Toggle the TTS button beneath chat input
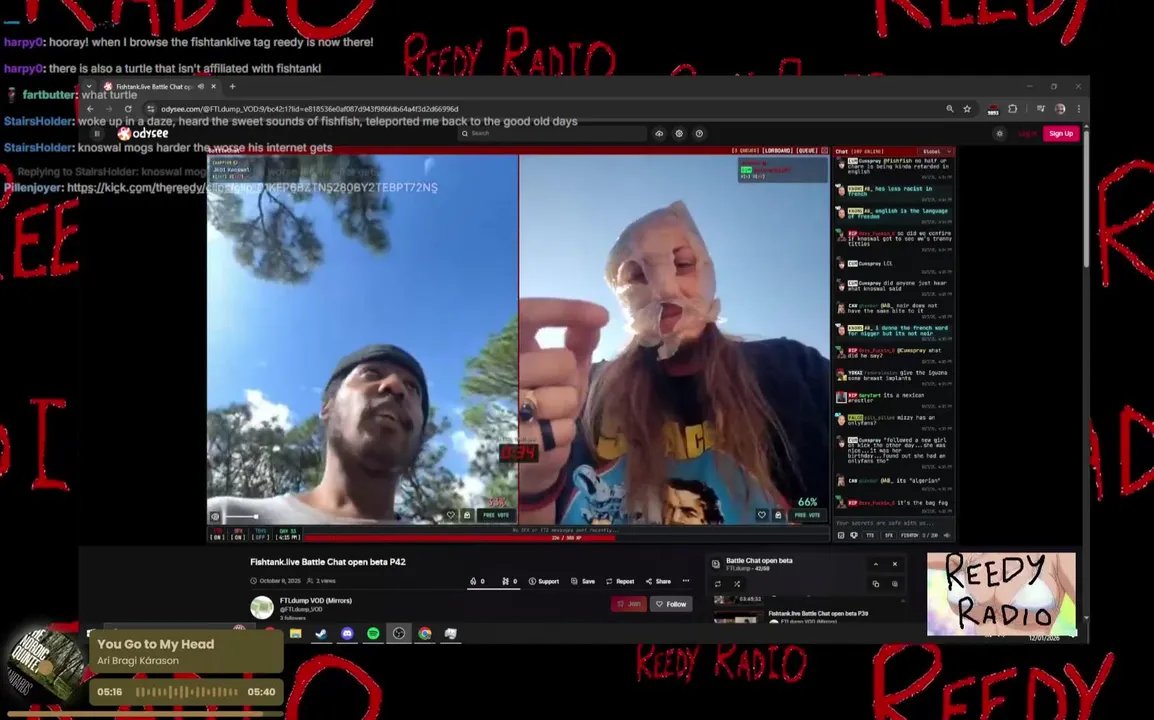 (x=870, y=535)
